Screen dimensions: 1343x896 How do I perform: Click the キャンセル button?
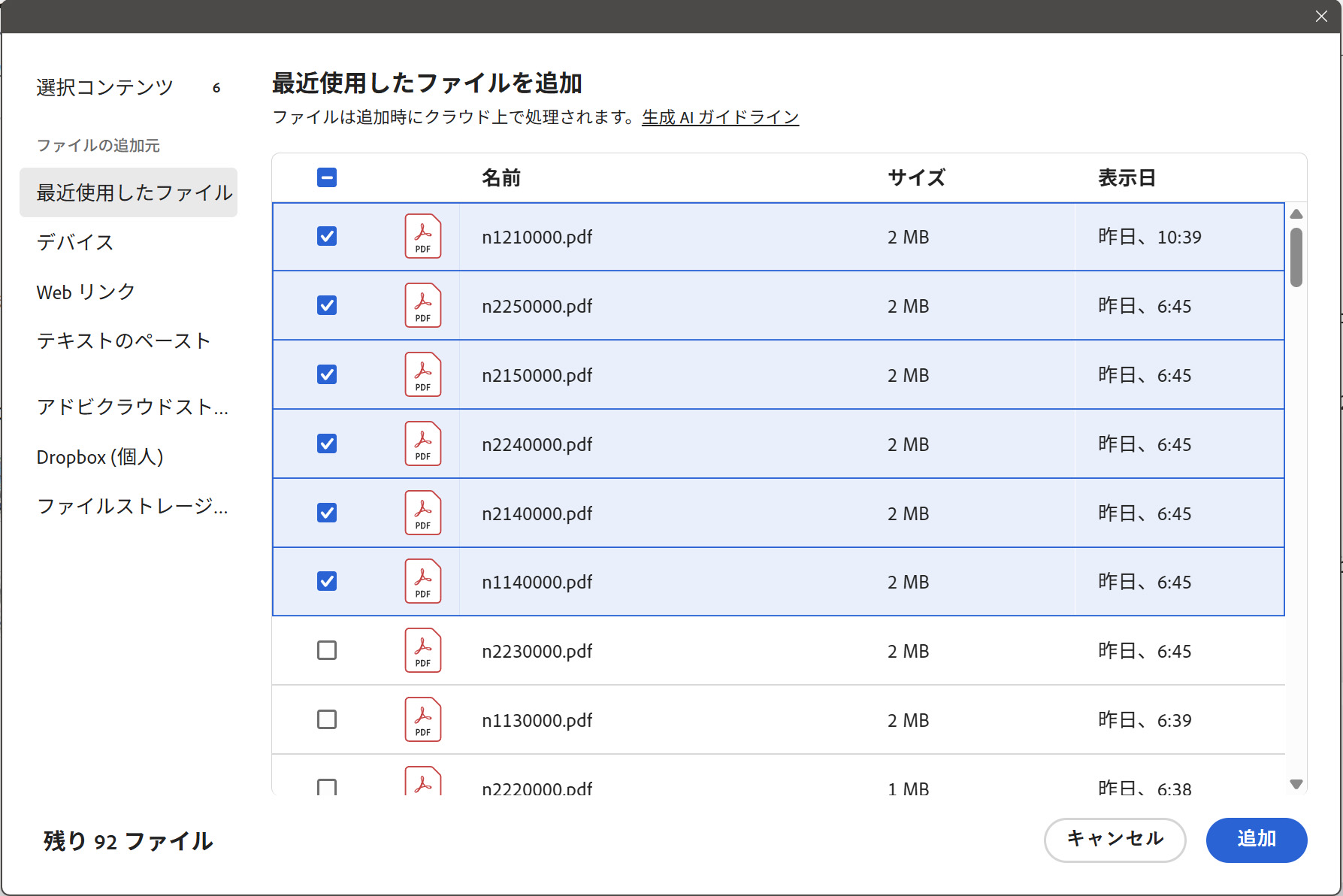pos(1115,840)
